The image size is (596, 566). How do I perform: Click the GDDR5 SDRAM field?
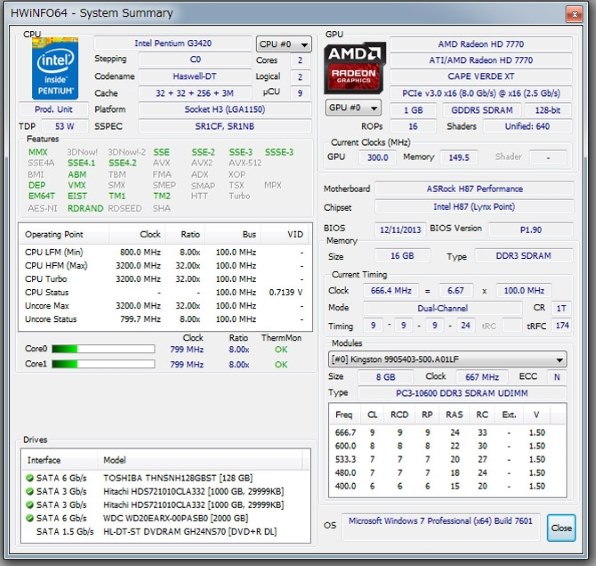coord(482,110)
